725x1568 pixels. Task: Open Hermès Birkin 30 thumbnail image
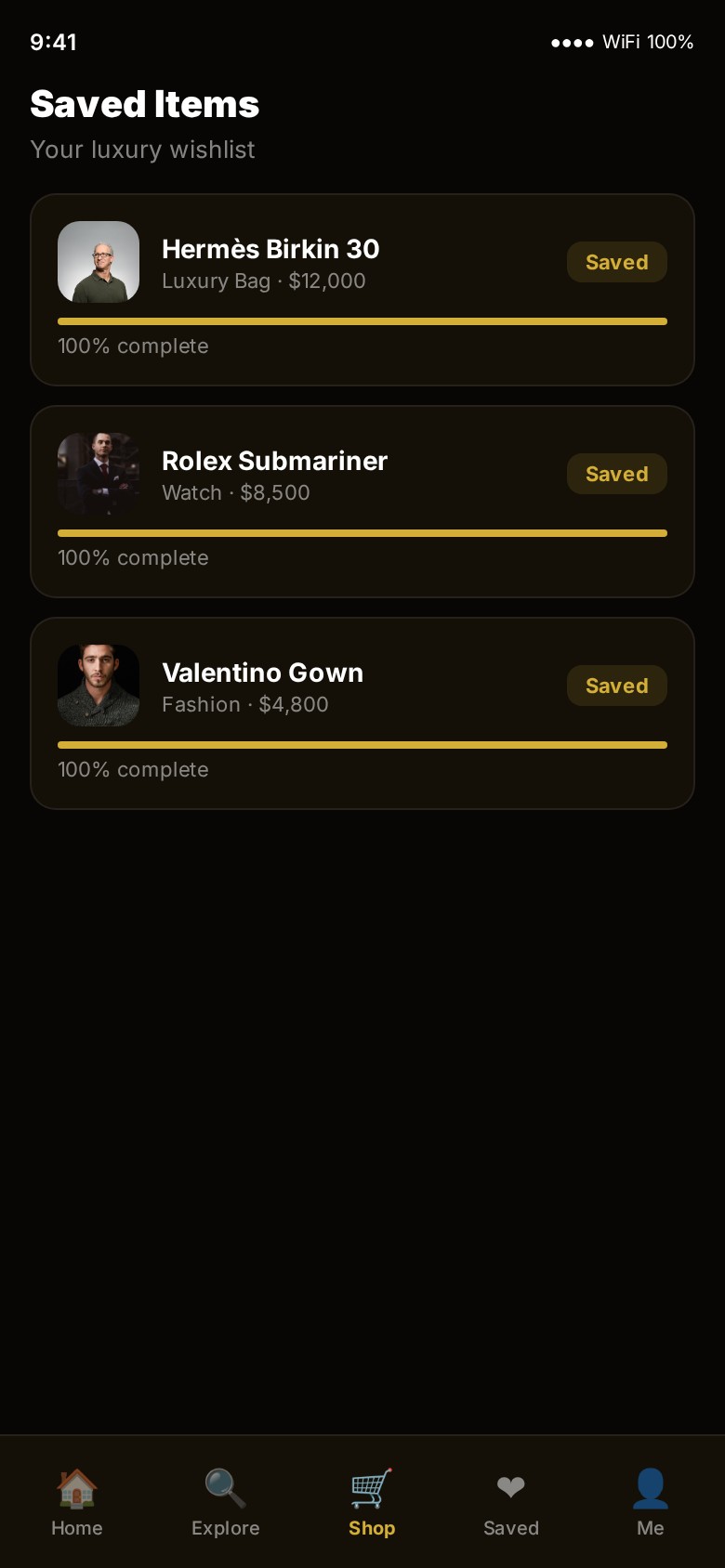click(x=99, y=262)
